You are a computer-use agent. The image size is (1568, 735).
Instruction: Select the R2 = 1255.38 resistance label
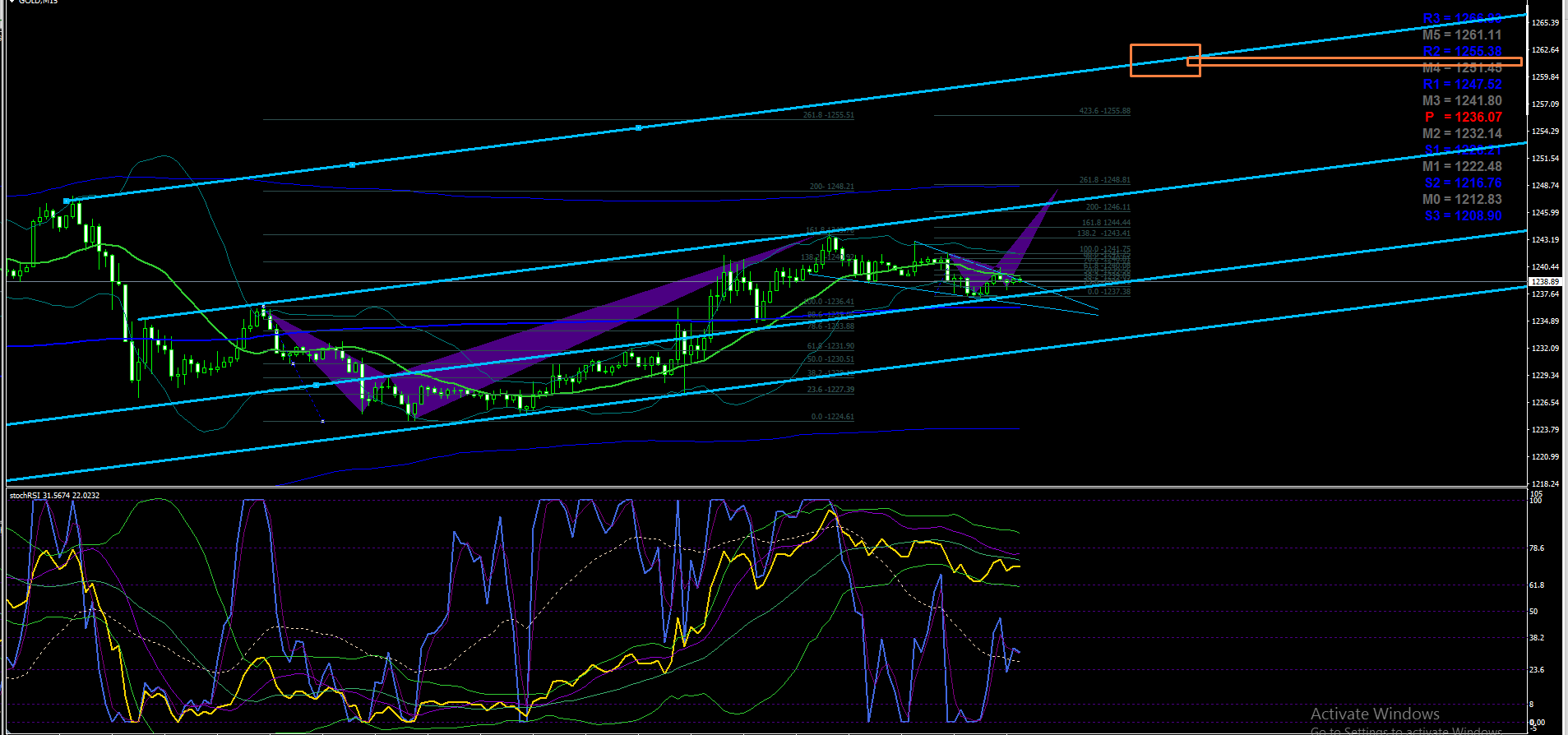point(1462,51)
